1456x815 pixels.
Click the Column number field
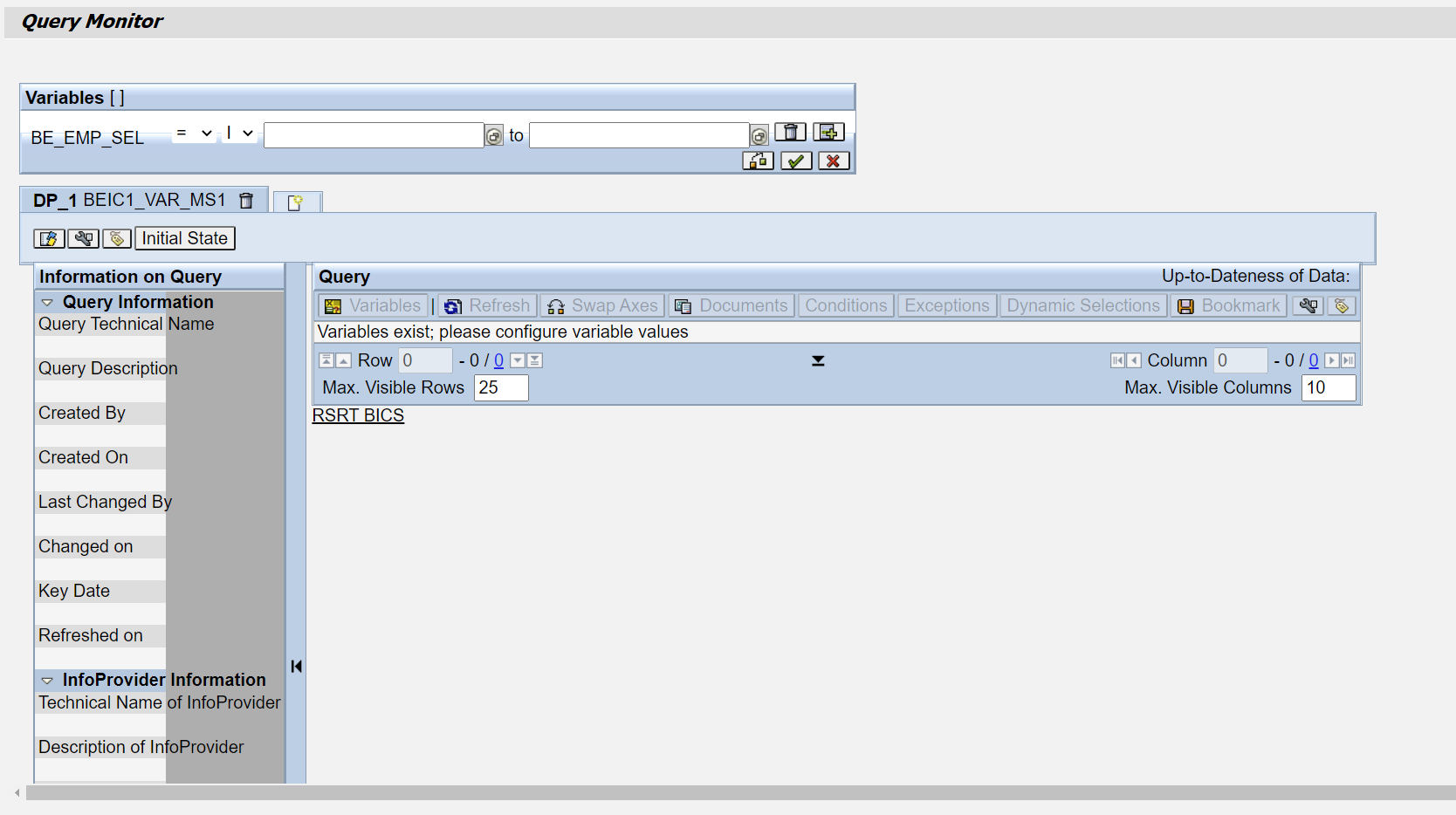1240,360
